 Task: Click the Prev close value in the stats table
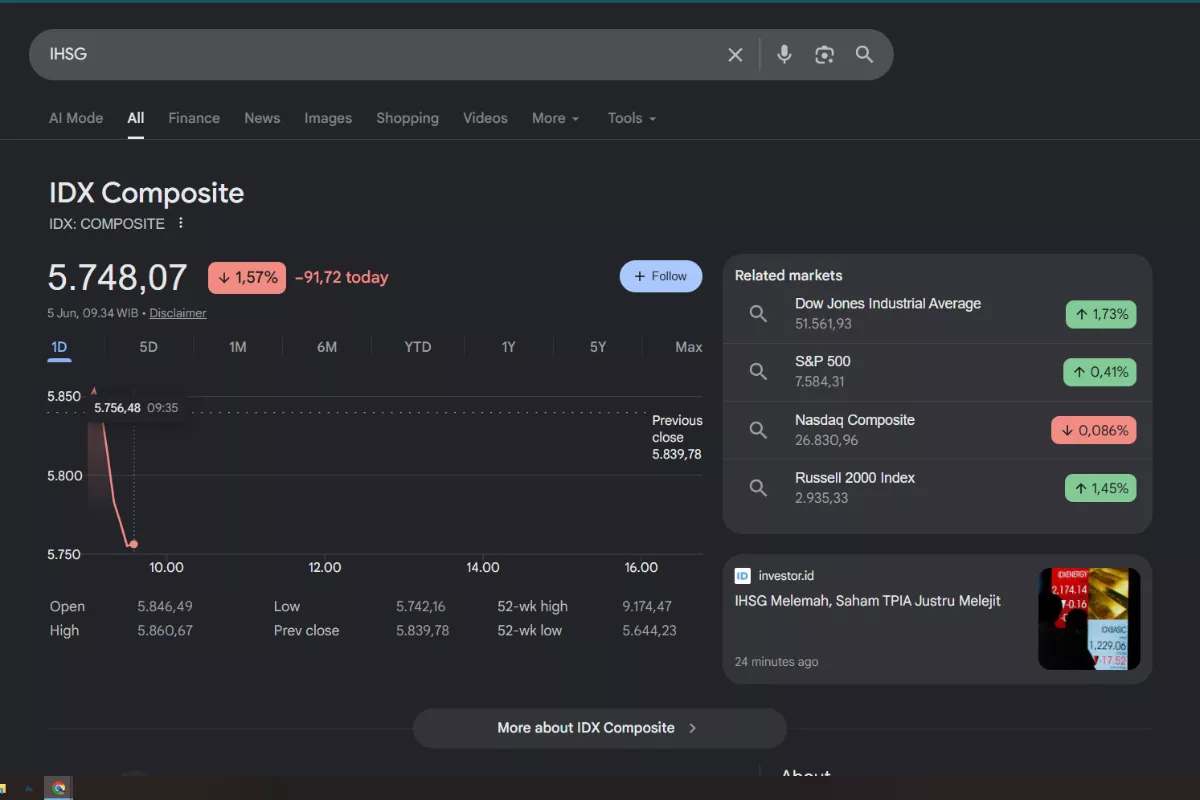coord(423,630)
